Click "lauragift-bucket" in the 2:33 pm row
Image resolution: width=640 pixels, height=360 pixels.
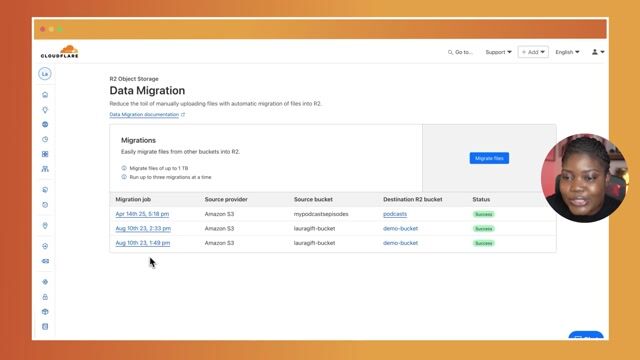(314, 229)
